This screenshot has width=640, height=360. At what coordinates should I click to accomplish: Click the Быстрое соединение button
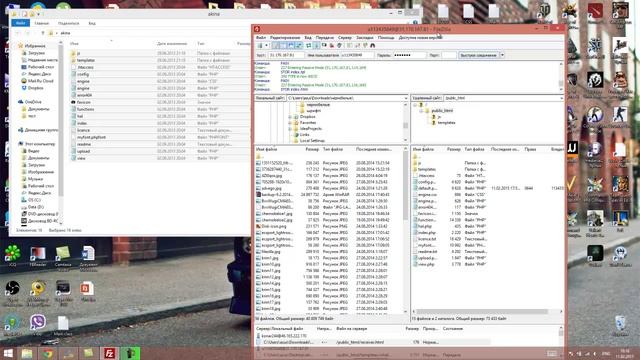[x=478, y=55]
